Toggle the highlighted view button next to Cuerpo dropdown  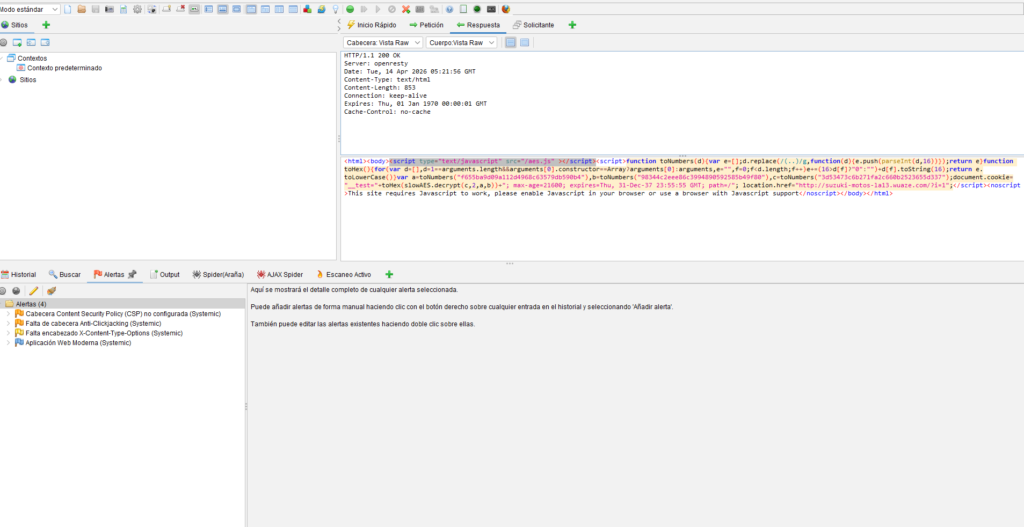pyautogui.click(x=511, y=42)
